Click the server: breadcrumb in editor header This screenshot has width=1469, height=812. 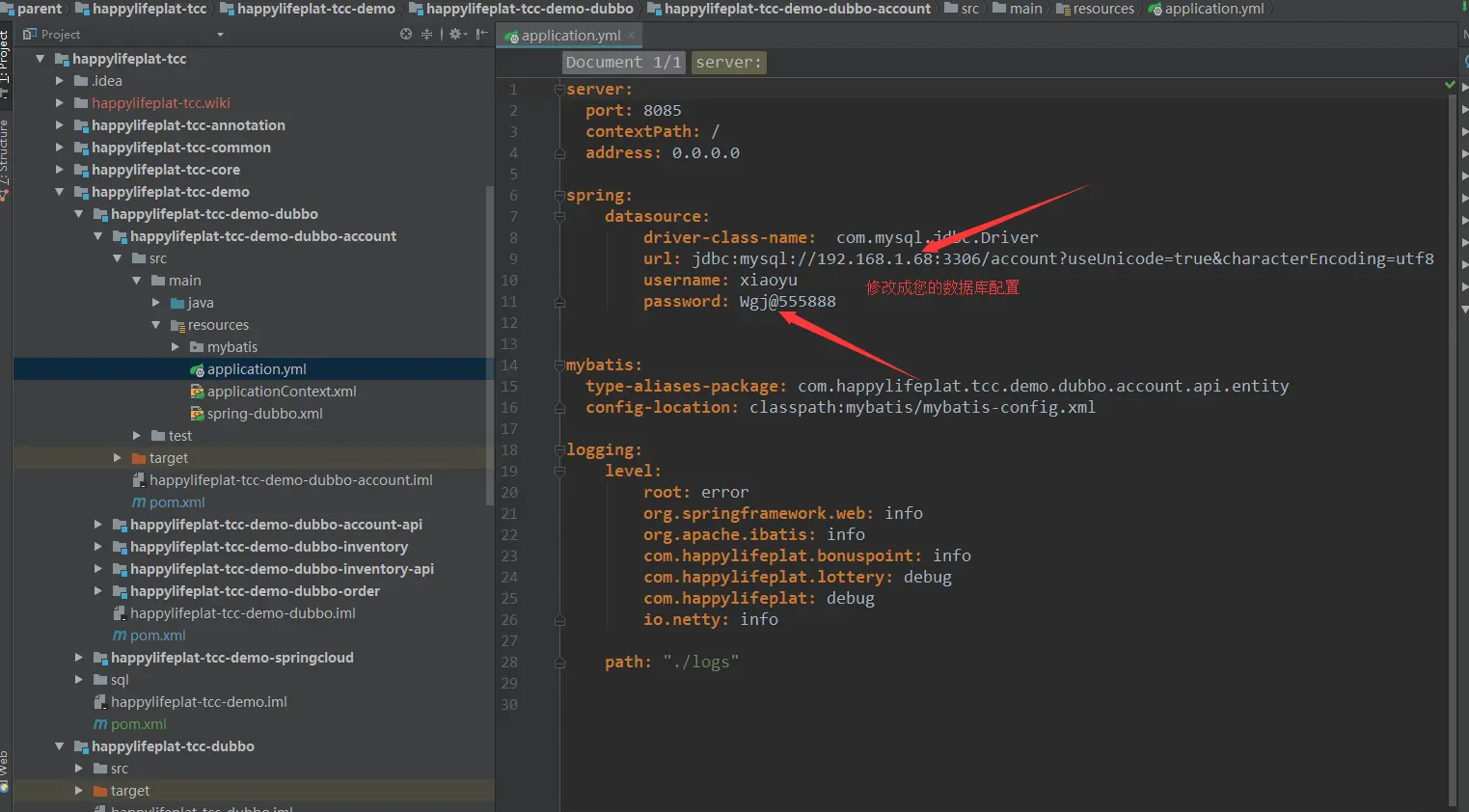click(729, 63)
